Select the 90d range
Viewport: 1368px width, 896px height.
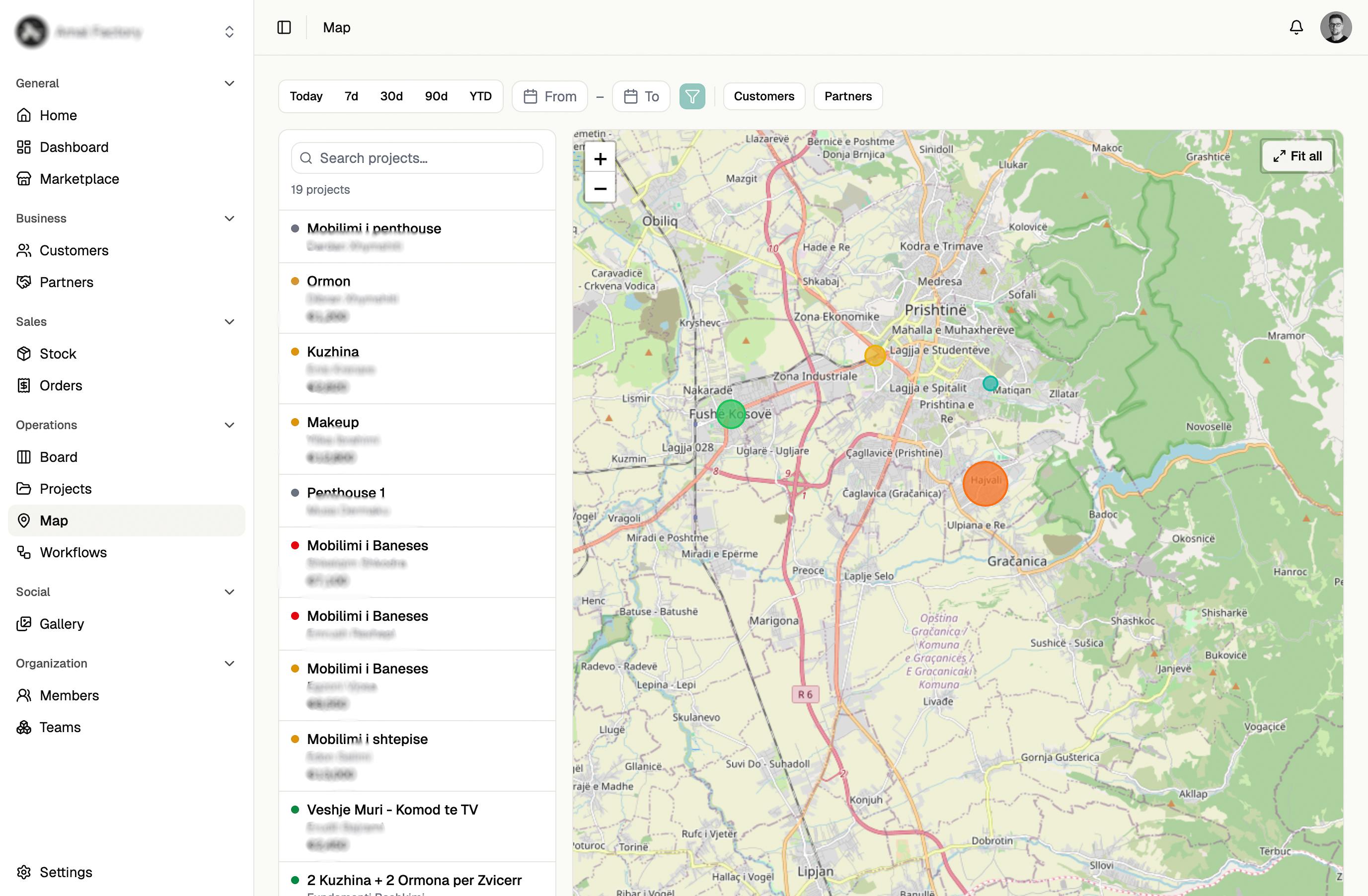[x=436, y=96]
